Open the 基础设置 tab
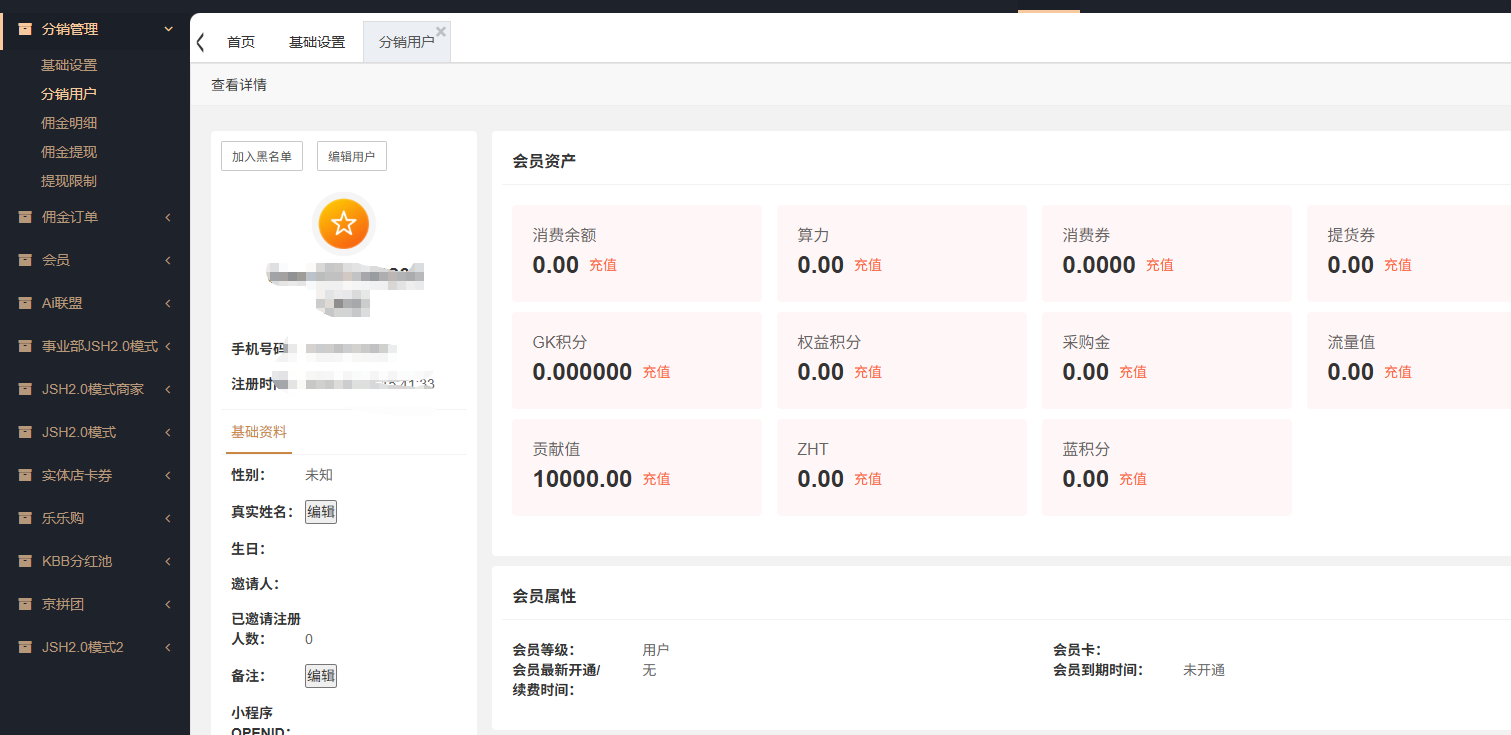Image resolution: width=1511 pixels, height=735 pixels. click(x=317, y=42)
